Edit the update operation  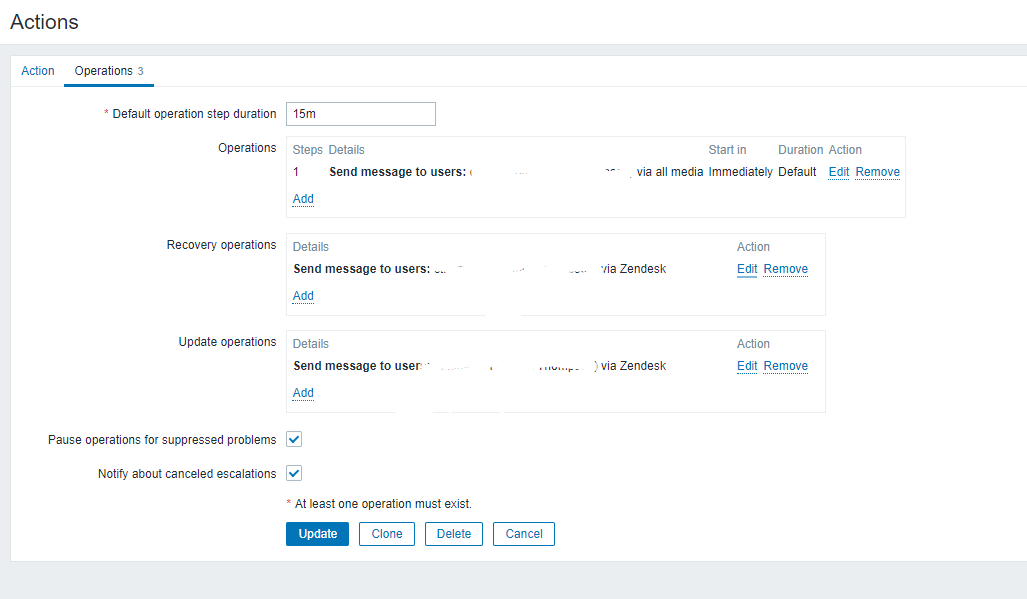pyautogui.click(x=747, y=365)
